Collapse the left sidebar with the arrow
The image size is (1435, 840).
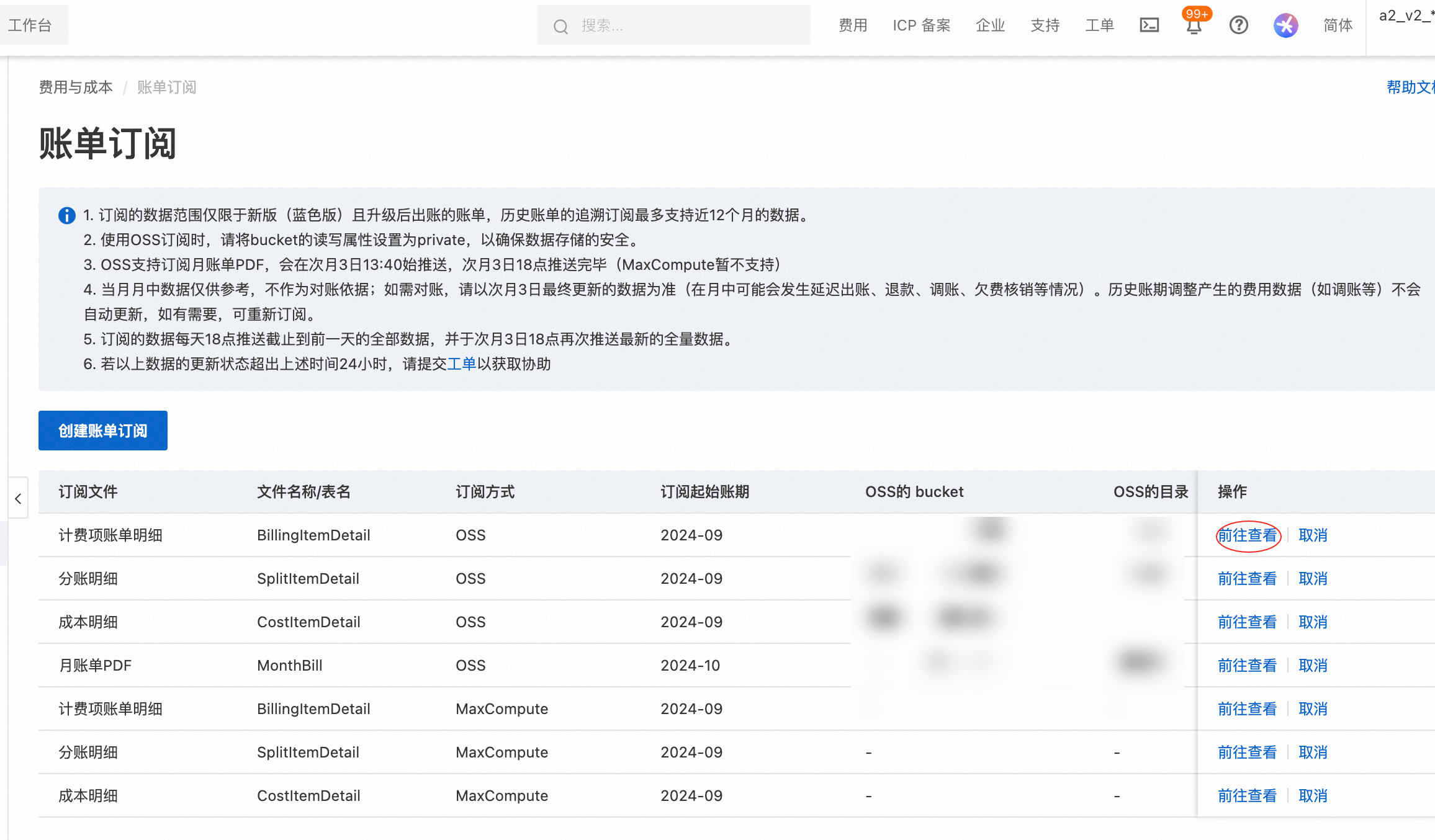coord(18,498)
